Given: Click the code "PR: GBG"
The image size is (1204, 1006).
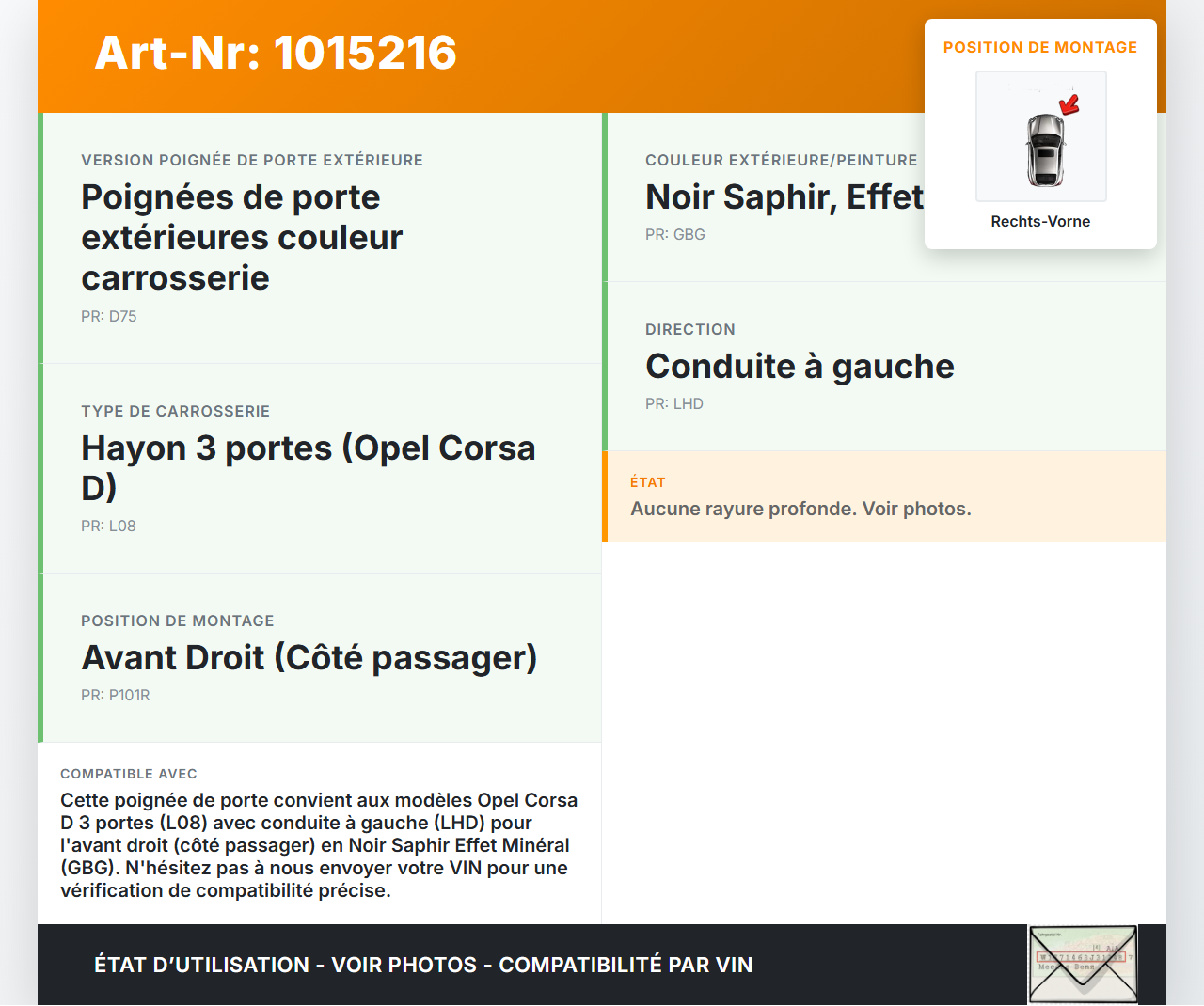Looking at the screenshot, I should (x=675, y=235).
